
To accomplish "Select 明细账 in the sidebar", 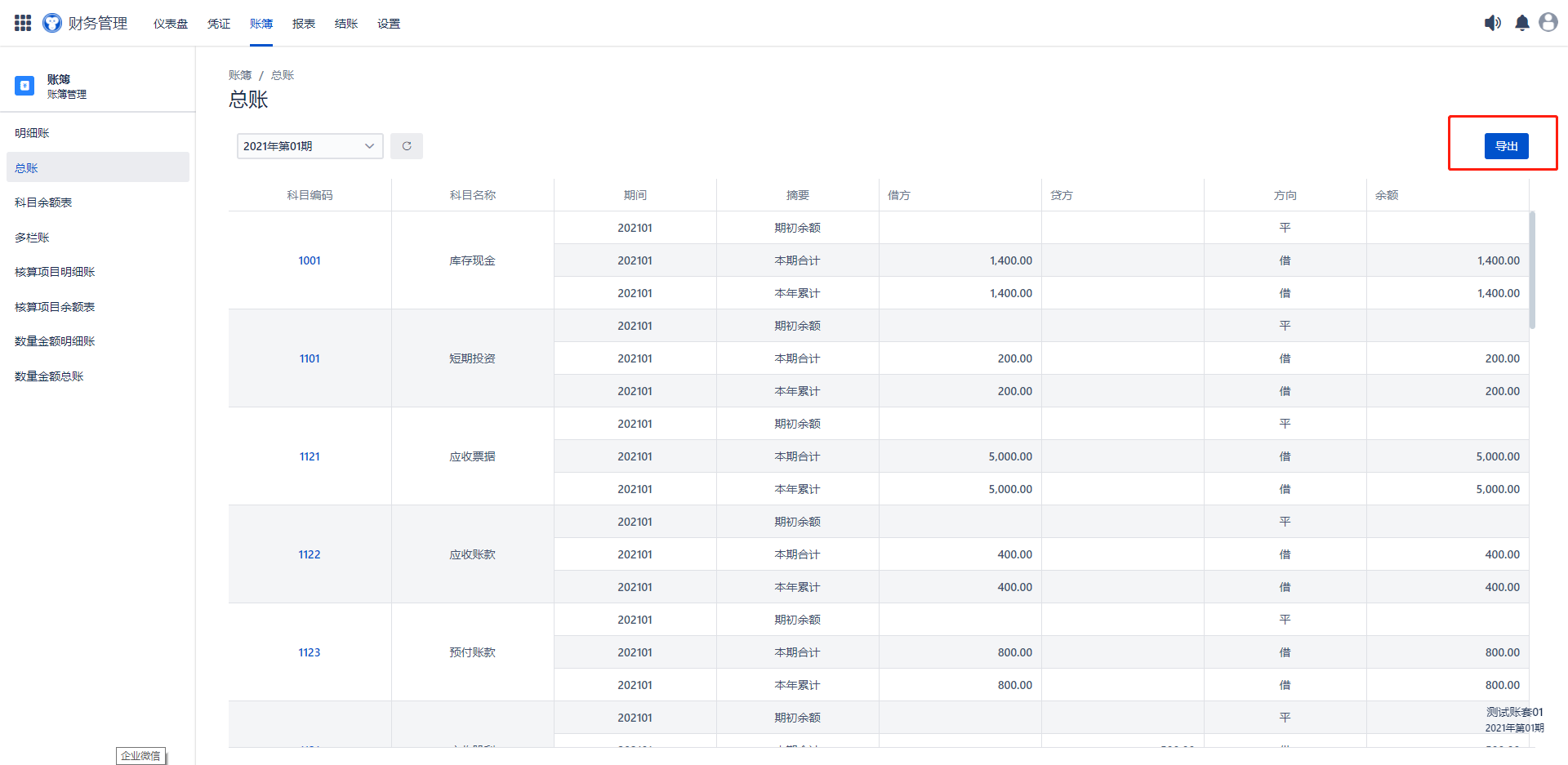I will click(33, 133).
